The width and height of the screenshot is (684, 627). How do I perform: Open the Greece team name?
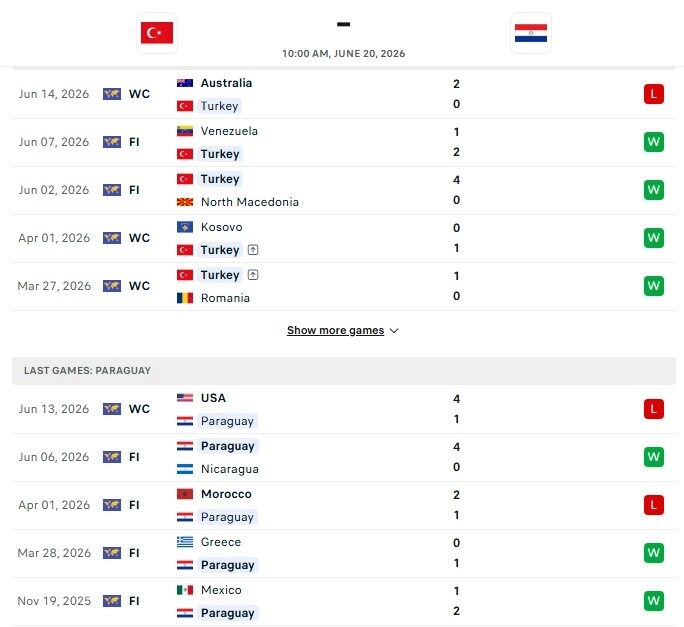point(221,542)
